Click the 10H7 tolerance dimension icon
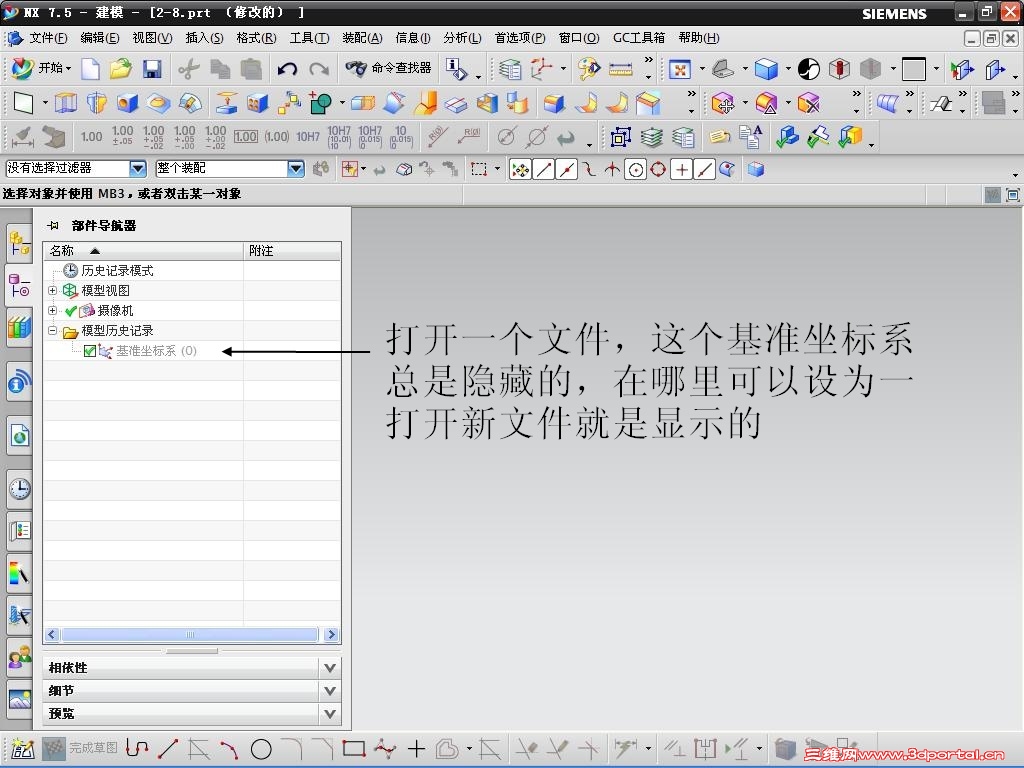The height and width of the screenshot is (768, 1024). click(308, 136)
